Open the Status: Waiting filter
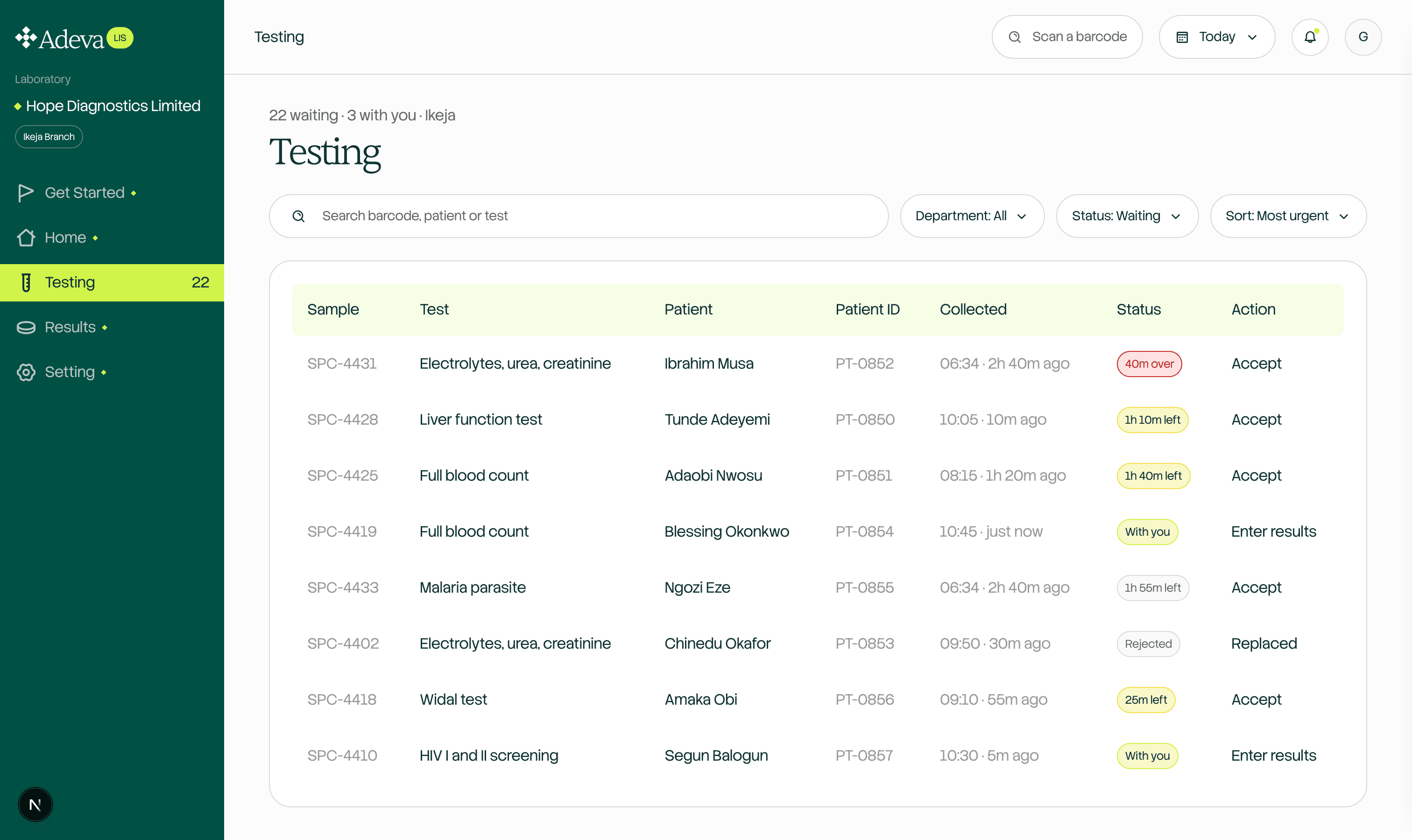 (x=1127, y=216)
